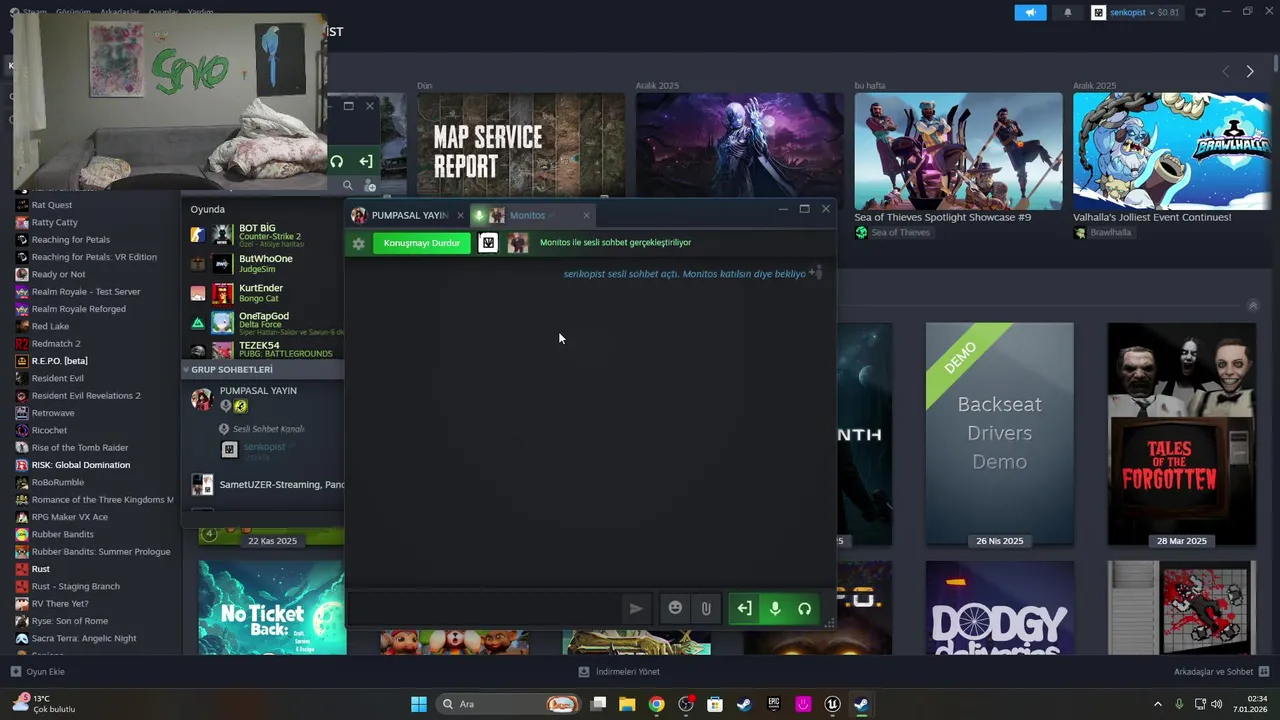The height and width of the screenshot is (720, 1280).
Task: Open Unreal Engine from taskbar
Action: point(832,704)
